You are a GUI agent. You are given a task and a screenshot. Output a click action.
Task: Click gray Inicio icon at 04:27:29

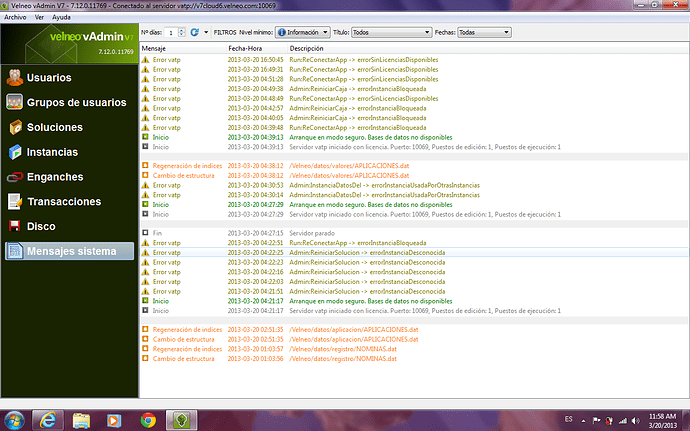(x=145, y=214)
